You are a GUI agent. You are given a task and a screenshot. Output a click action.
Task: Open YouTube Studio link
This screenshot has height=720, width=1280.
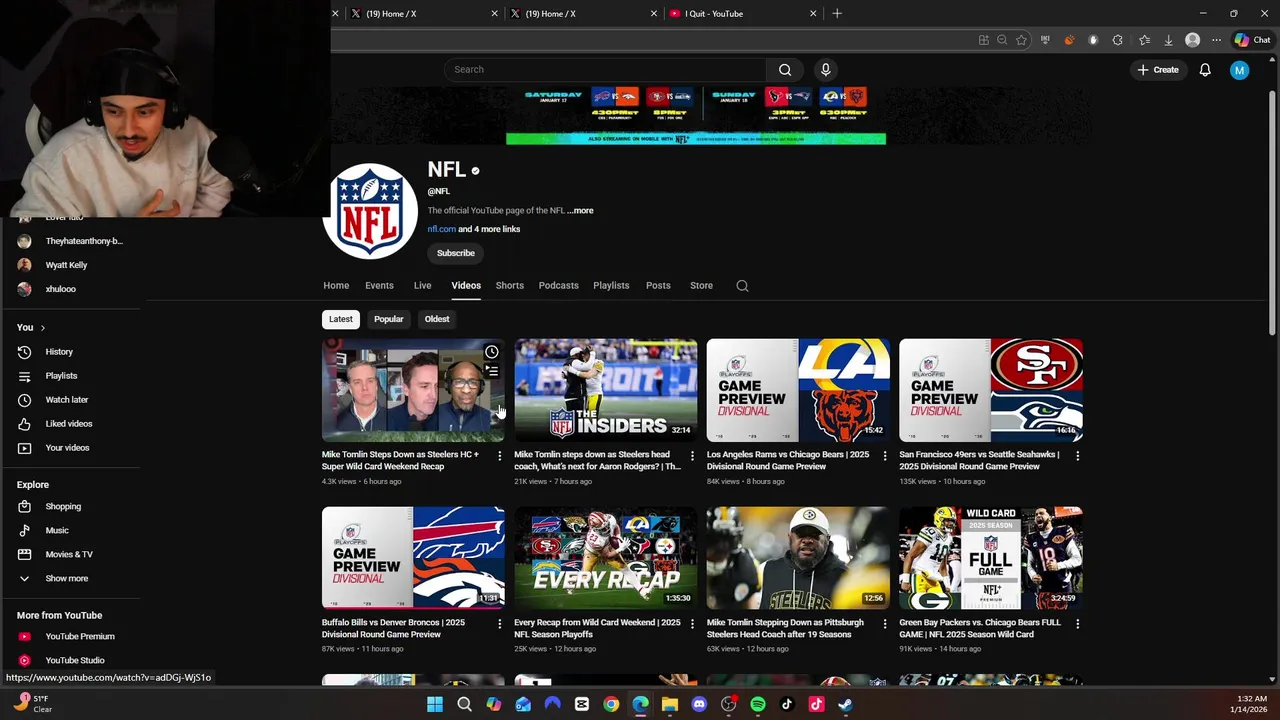click(74, 661)
